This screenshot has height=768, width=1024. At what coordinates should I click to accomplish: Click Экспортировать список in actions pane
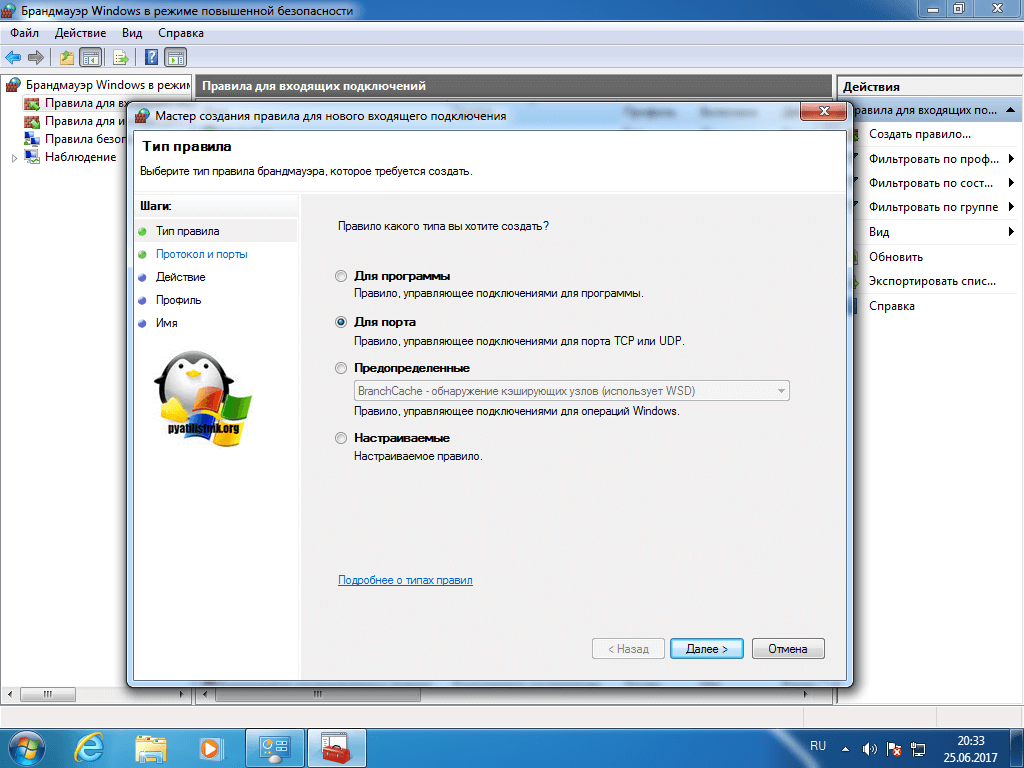pos(932,281)
